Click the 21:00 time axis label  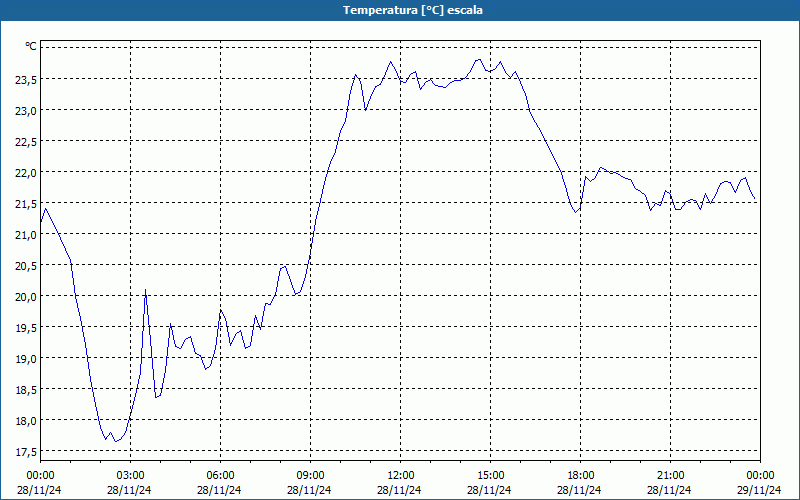point(670,476)
